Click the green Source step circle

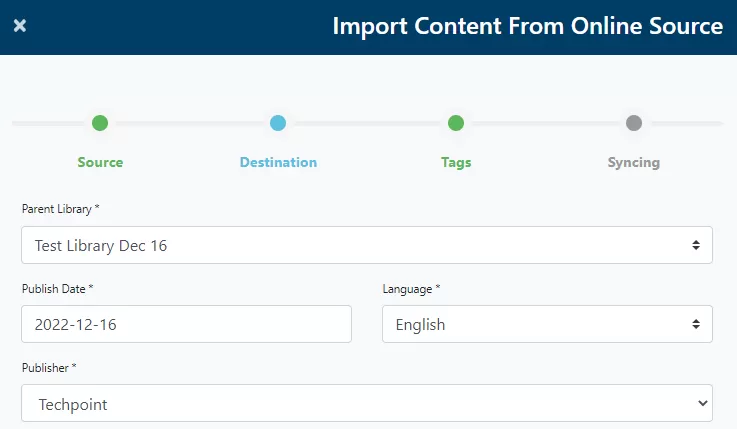click(100, 123)
